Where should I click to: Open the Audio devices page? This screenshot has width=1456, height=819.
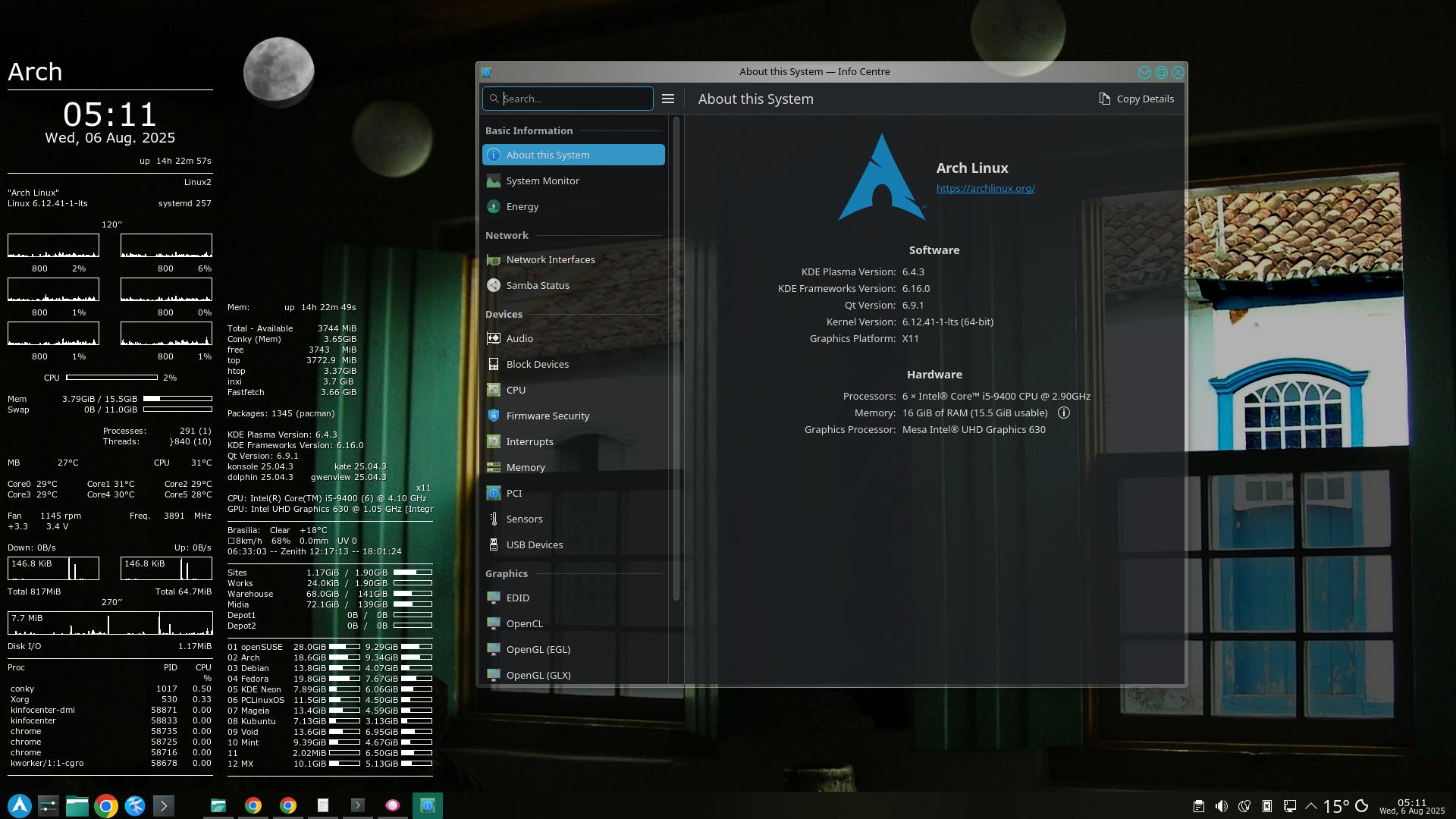pos(573,338)
